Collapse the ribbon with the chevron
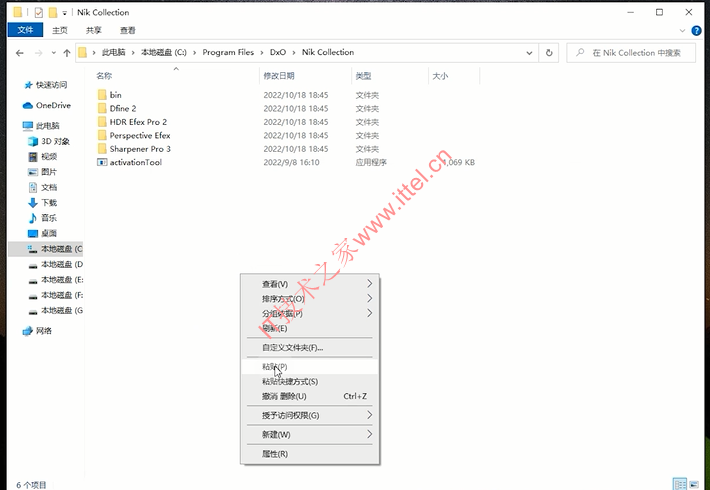Image resolution: width=710 pixels, height=490 pixels. coord(682,31)
